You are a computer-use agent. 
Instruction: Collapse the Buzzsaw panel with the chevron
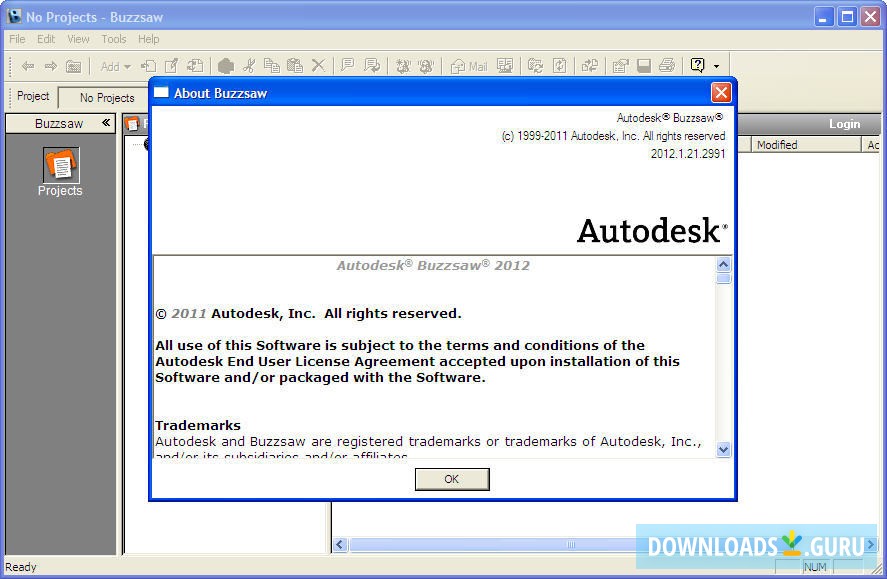point(106,123)
